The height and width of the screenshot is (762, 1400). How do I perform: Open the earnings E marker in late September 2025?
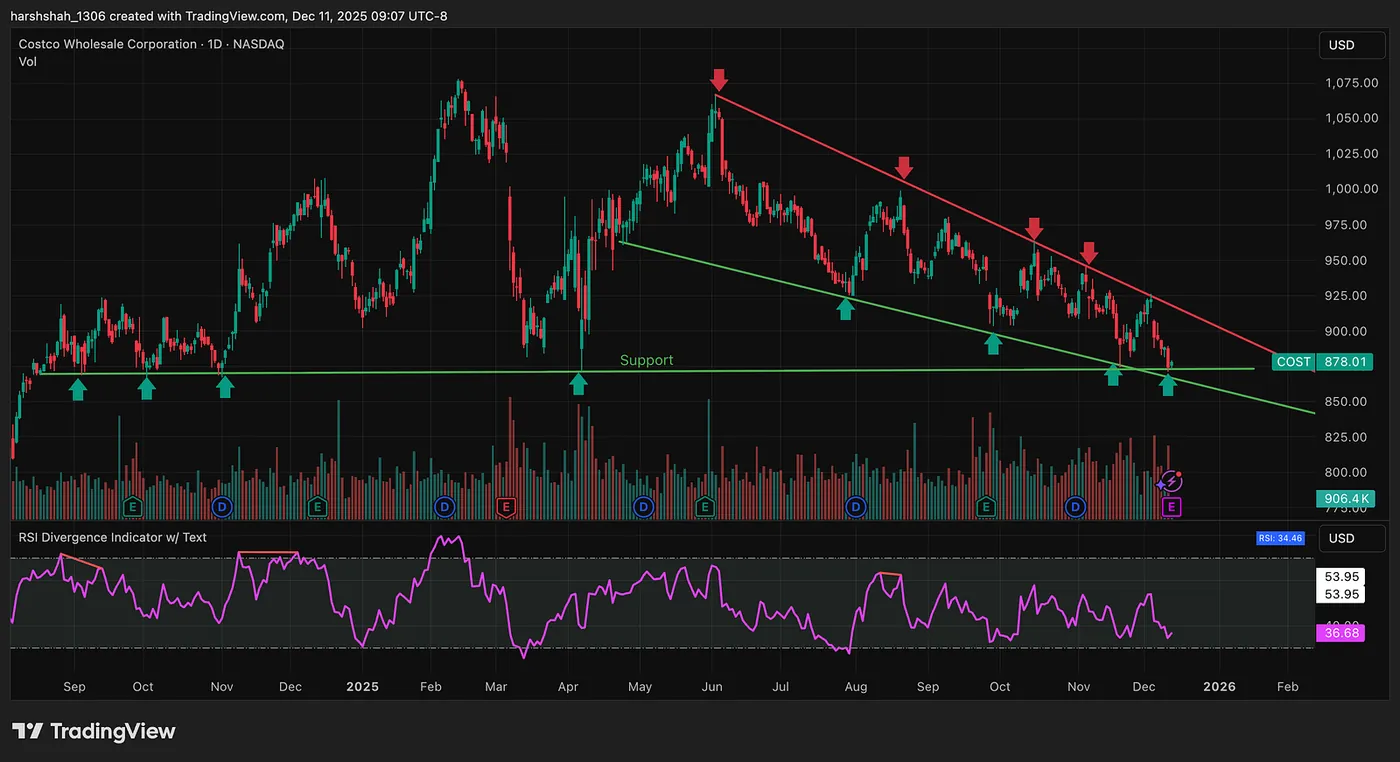(x=987, y=508)
